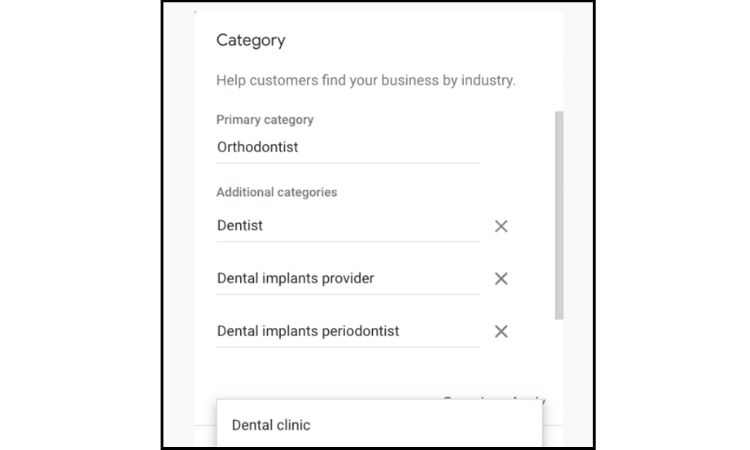
Task: Focus the Dental implants periodontist field
Action: [x=347, y=332]
